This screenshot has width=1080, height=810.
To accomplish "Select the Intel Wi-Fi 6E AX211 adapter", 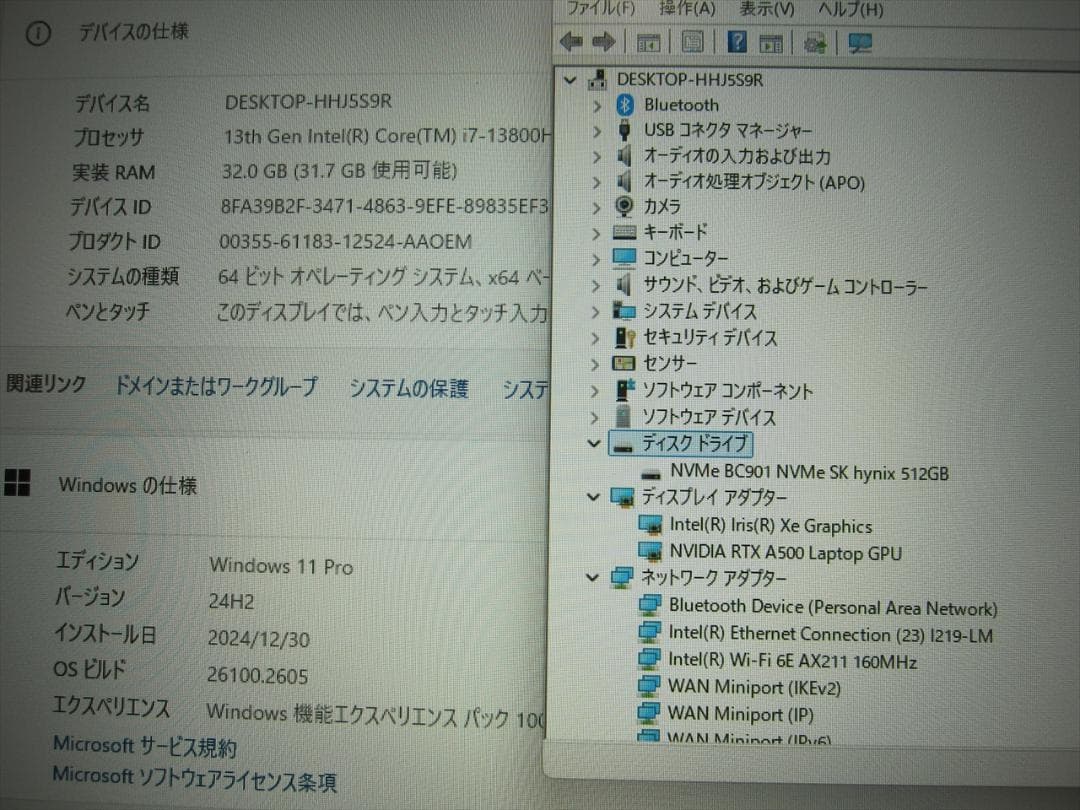I will [x=788, y=660].
